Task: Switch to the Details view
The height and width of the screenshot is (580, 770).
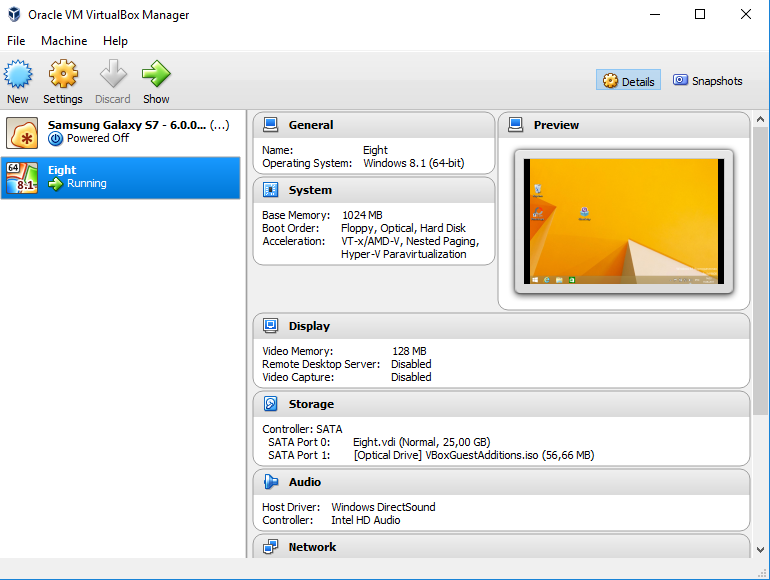Action: point(628,80)
